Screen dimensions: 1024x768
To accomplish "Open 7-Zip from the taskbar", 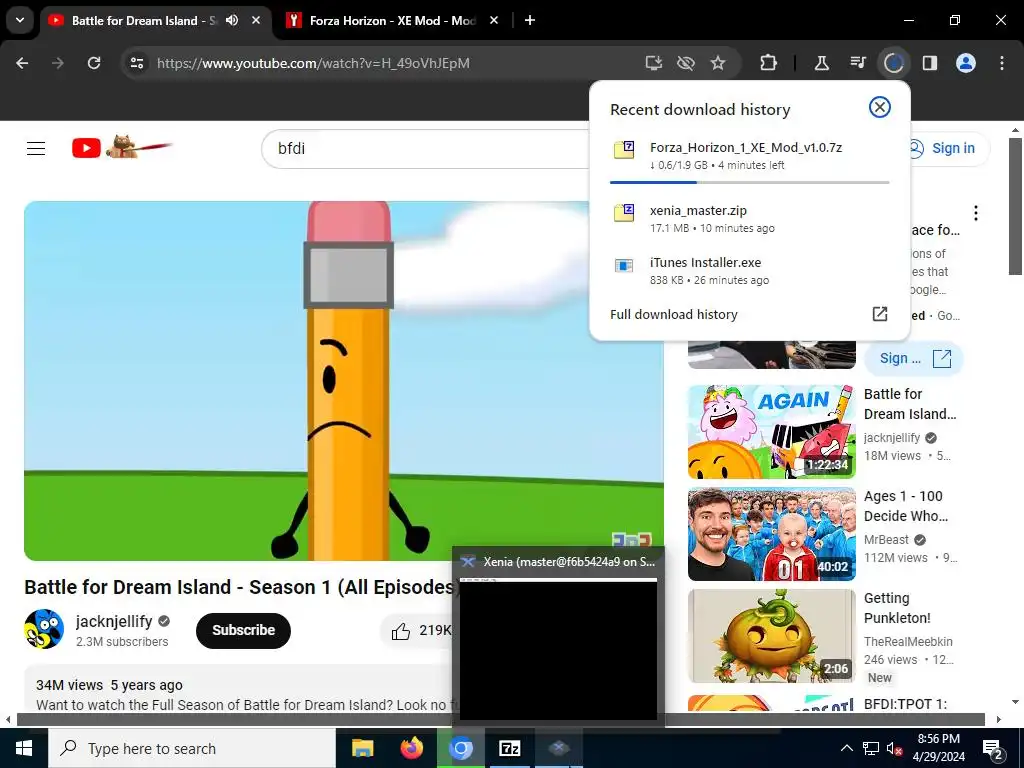I will [x=509, y=748].
